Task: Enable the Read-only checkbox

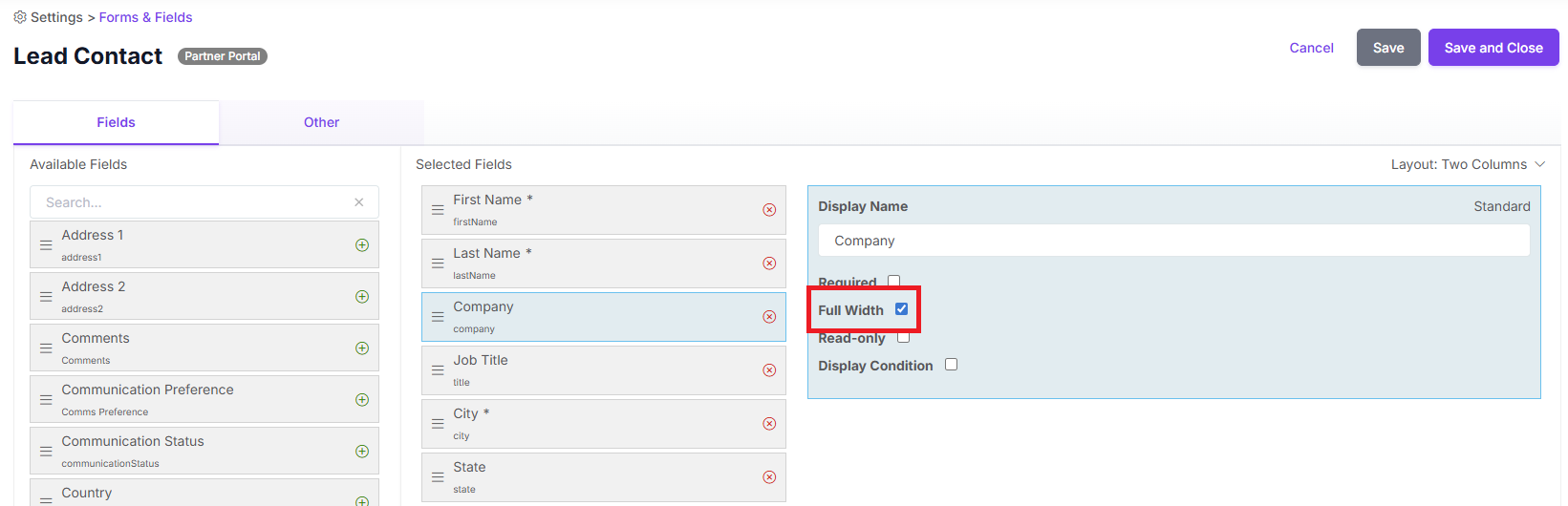Action: click(903, 337)
